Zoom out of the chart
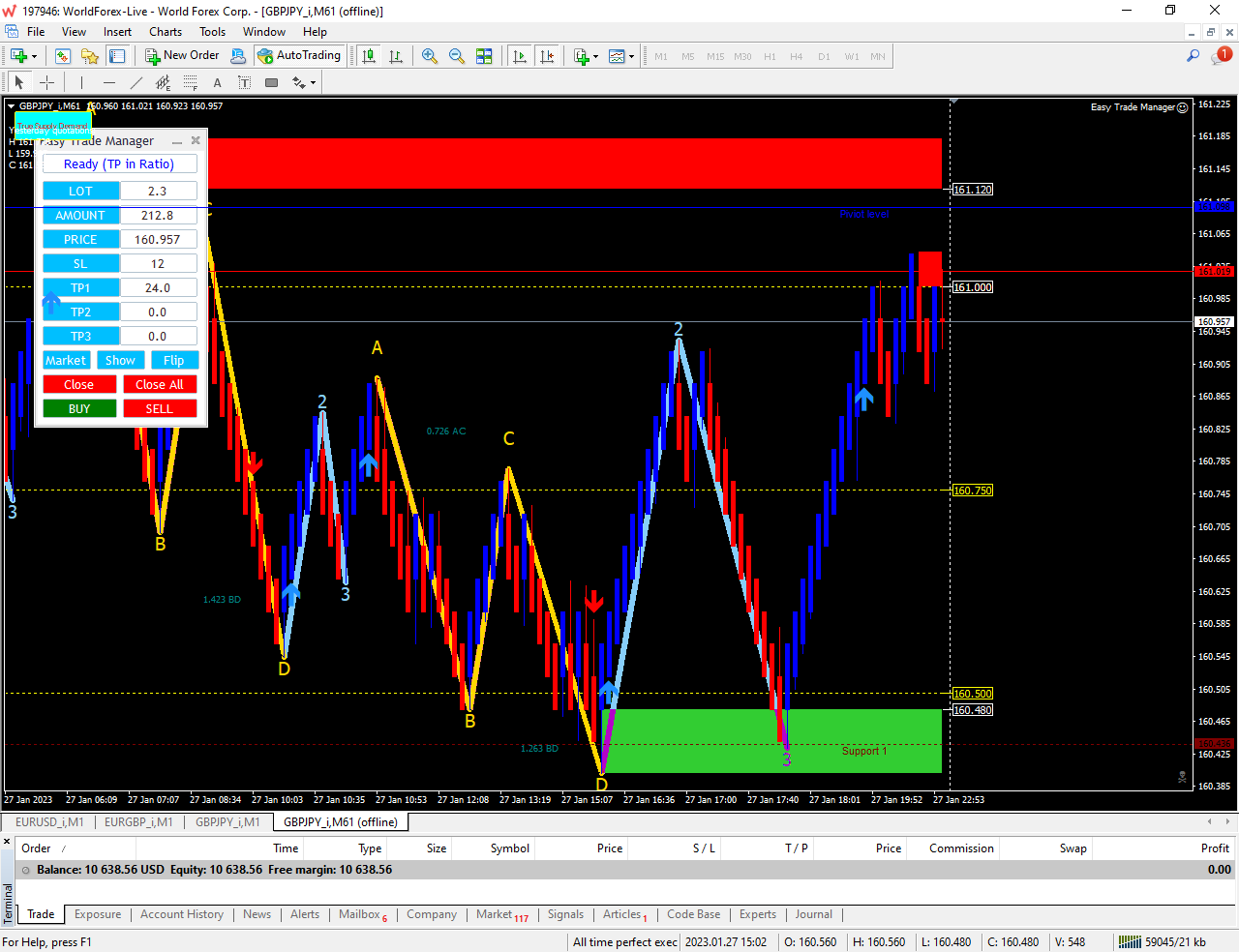This screenshot has width=1239, height=952. click(457, 56)
